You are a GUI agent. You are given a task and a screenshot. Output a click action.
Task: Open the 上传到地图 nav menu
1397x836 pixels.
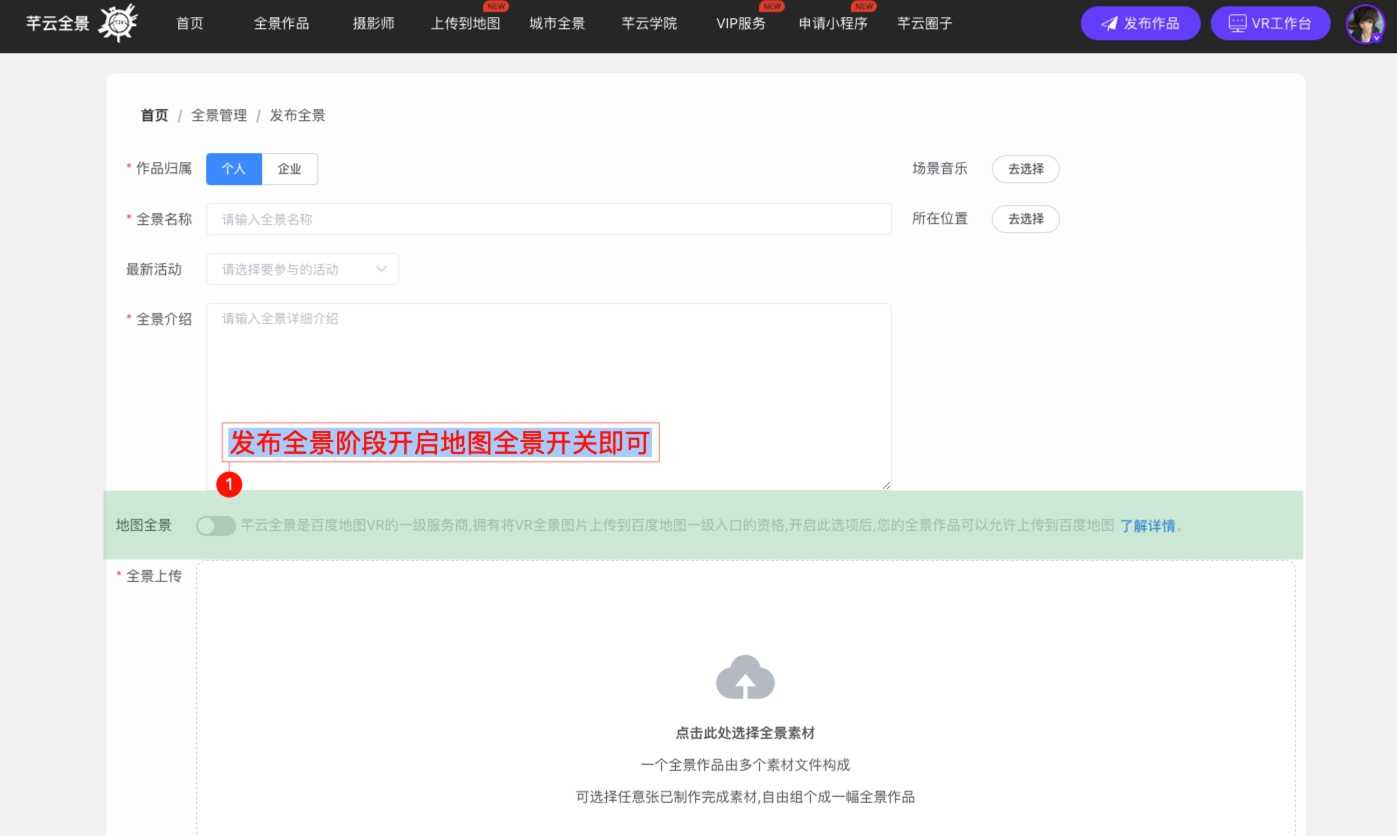[x=465, y=24]
